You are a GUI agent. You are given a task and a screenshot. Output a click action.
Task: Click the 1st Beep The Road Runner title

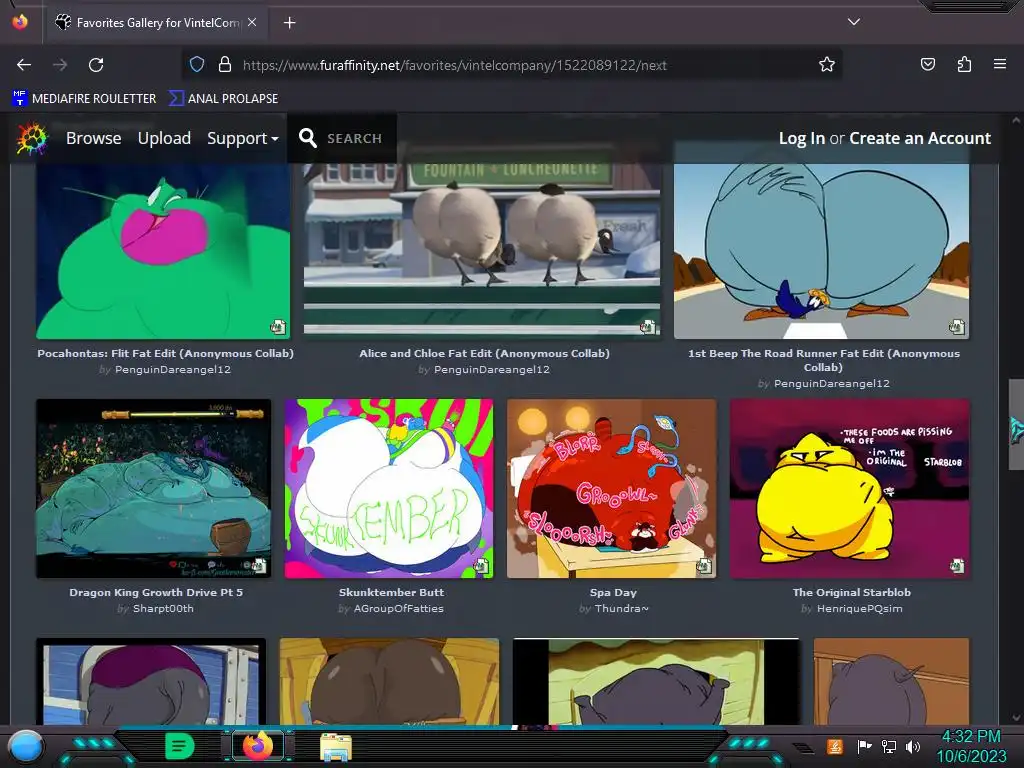tap(824, 360)
